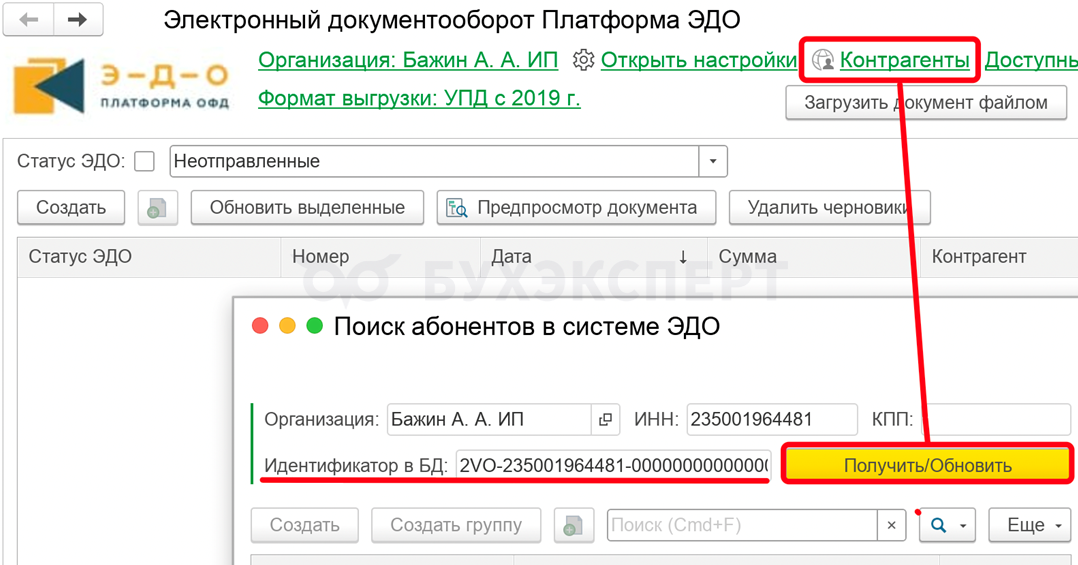This screenshot has width=1078, height=565.
Task: Sort by the Дата column header
Action: click(x=593, y=257)
